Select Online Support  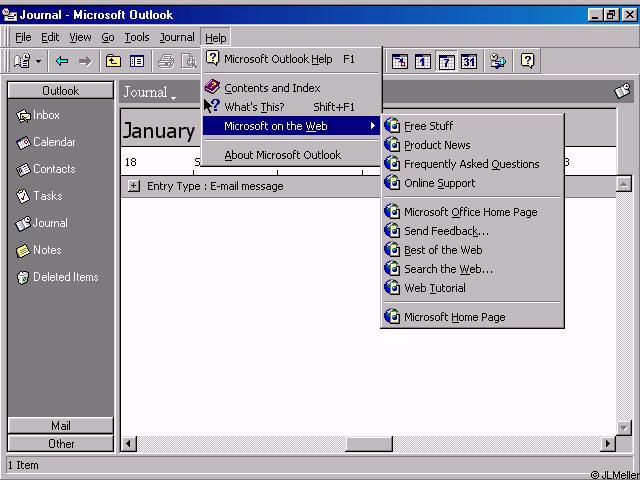pos(472,183)
